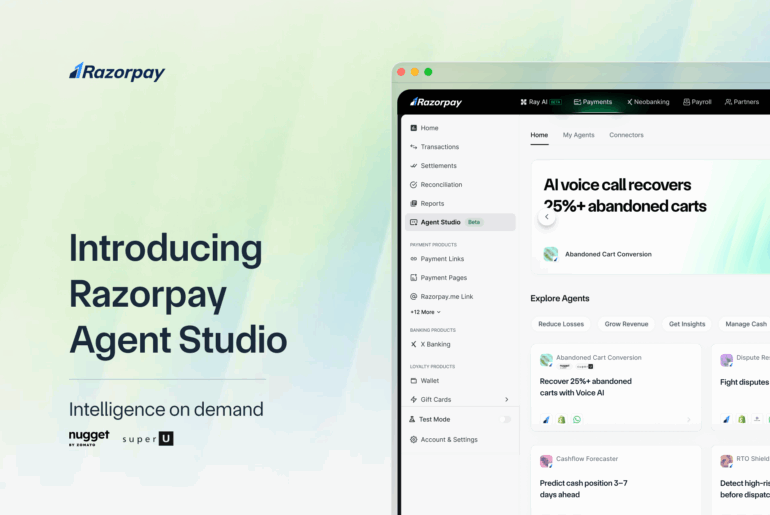Click the AI voice call banner
The width and height of the screenshot is (770, 515).
(651, 217)
